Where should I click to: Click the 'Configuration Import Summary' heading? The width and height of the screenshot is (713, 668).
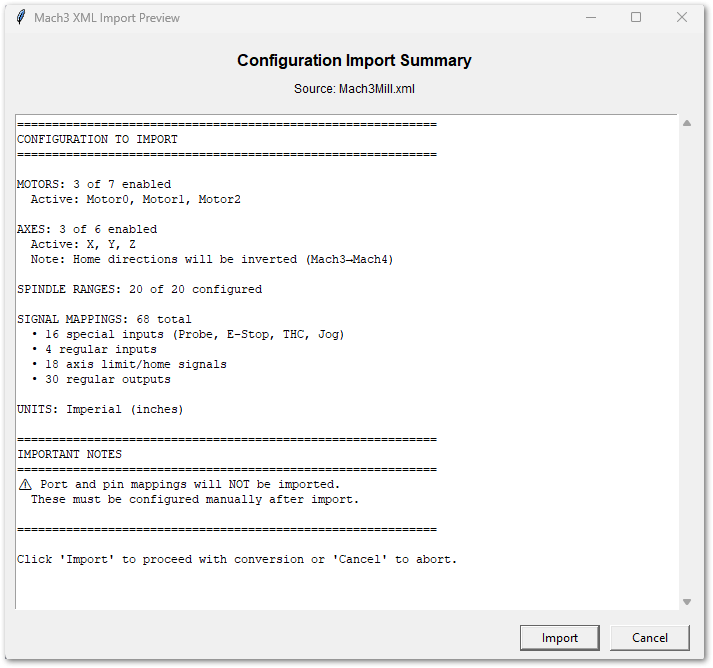pos(354,61)
